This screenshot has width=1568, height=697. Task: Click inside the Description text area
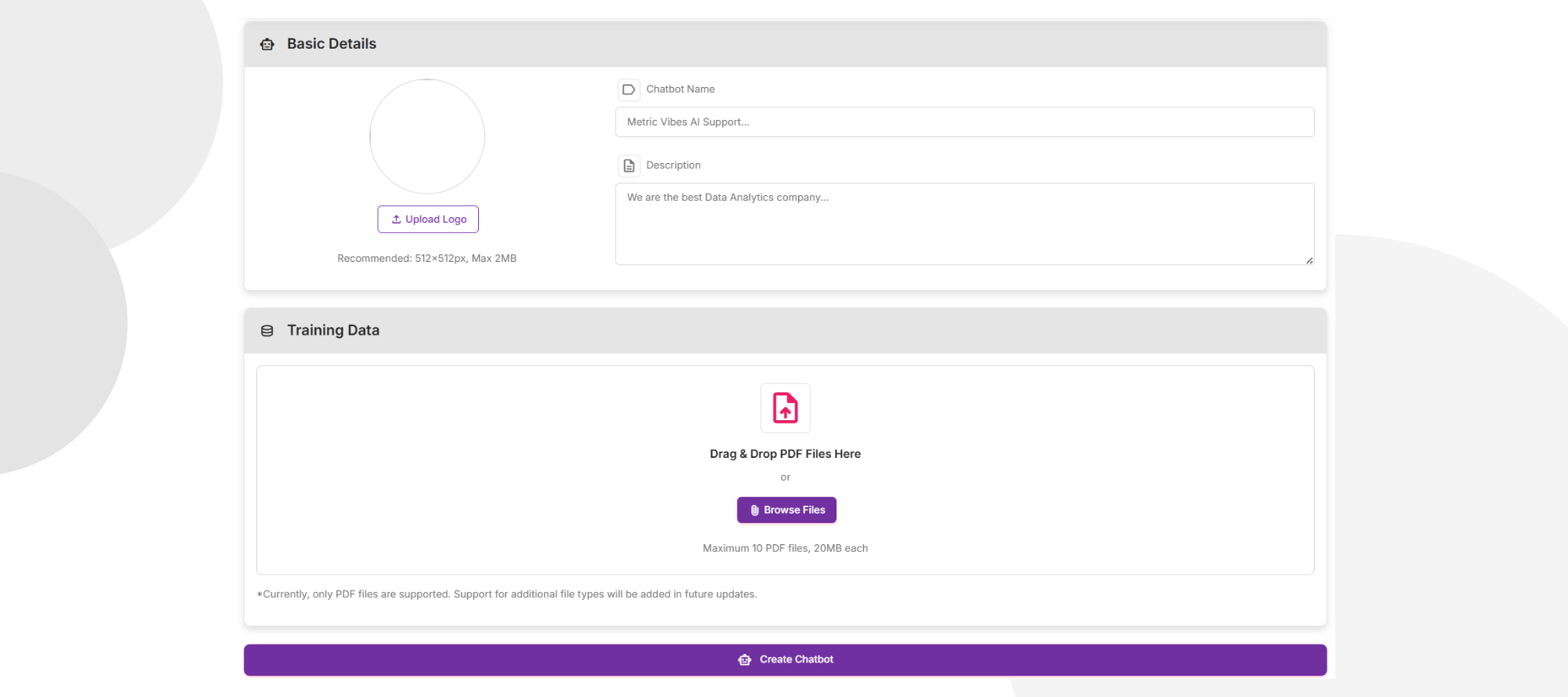[964, 224]
